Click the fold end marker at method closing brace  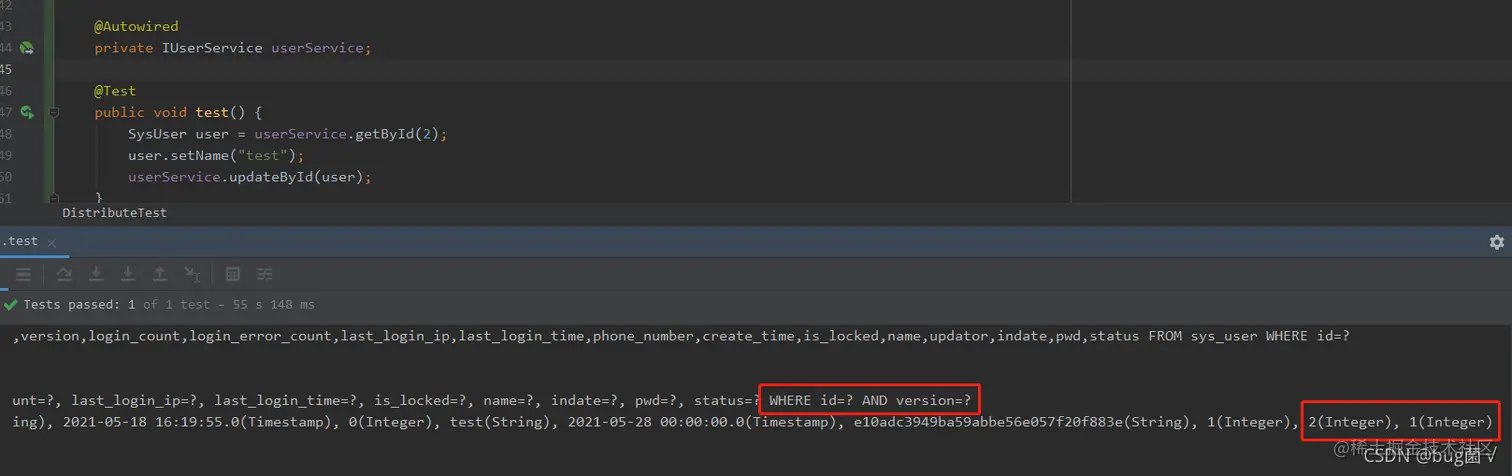(x=53, y=199)
